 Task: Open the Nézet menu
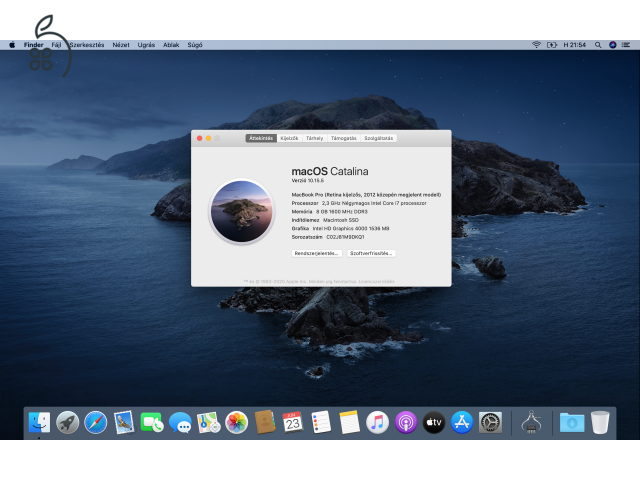[x=121, y=45]
